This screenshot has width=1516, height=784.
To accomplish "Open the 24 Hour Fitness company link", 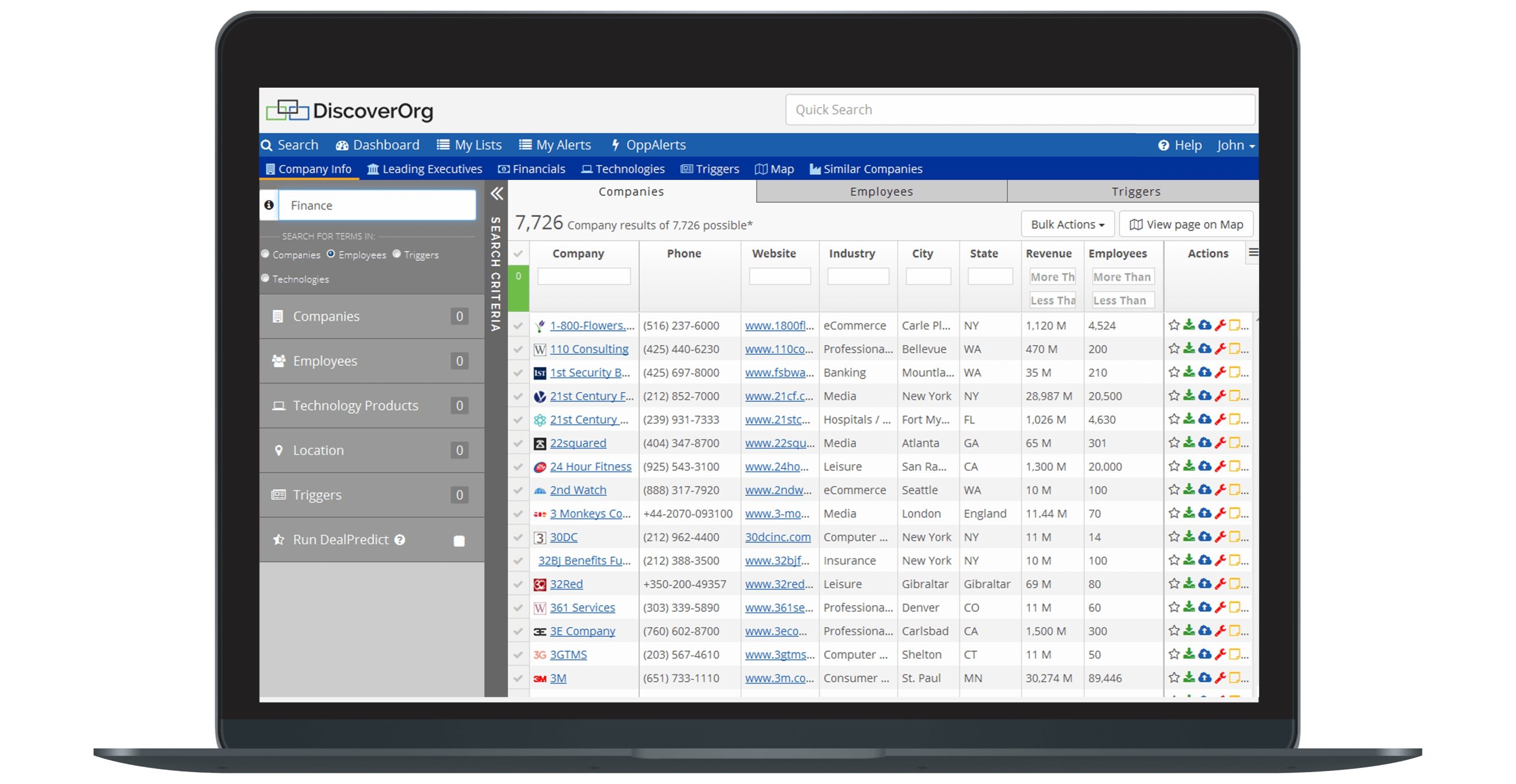I will tap(590, 467).
